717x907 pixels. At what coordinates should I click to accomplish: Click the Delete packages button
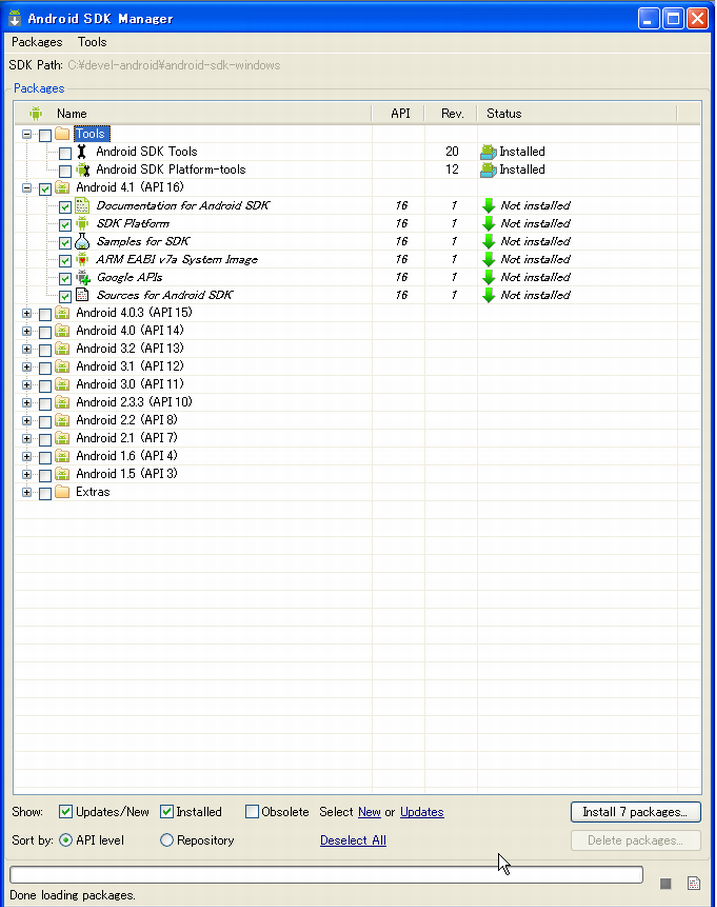click(635, 840)
